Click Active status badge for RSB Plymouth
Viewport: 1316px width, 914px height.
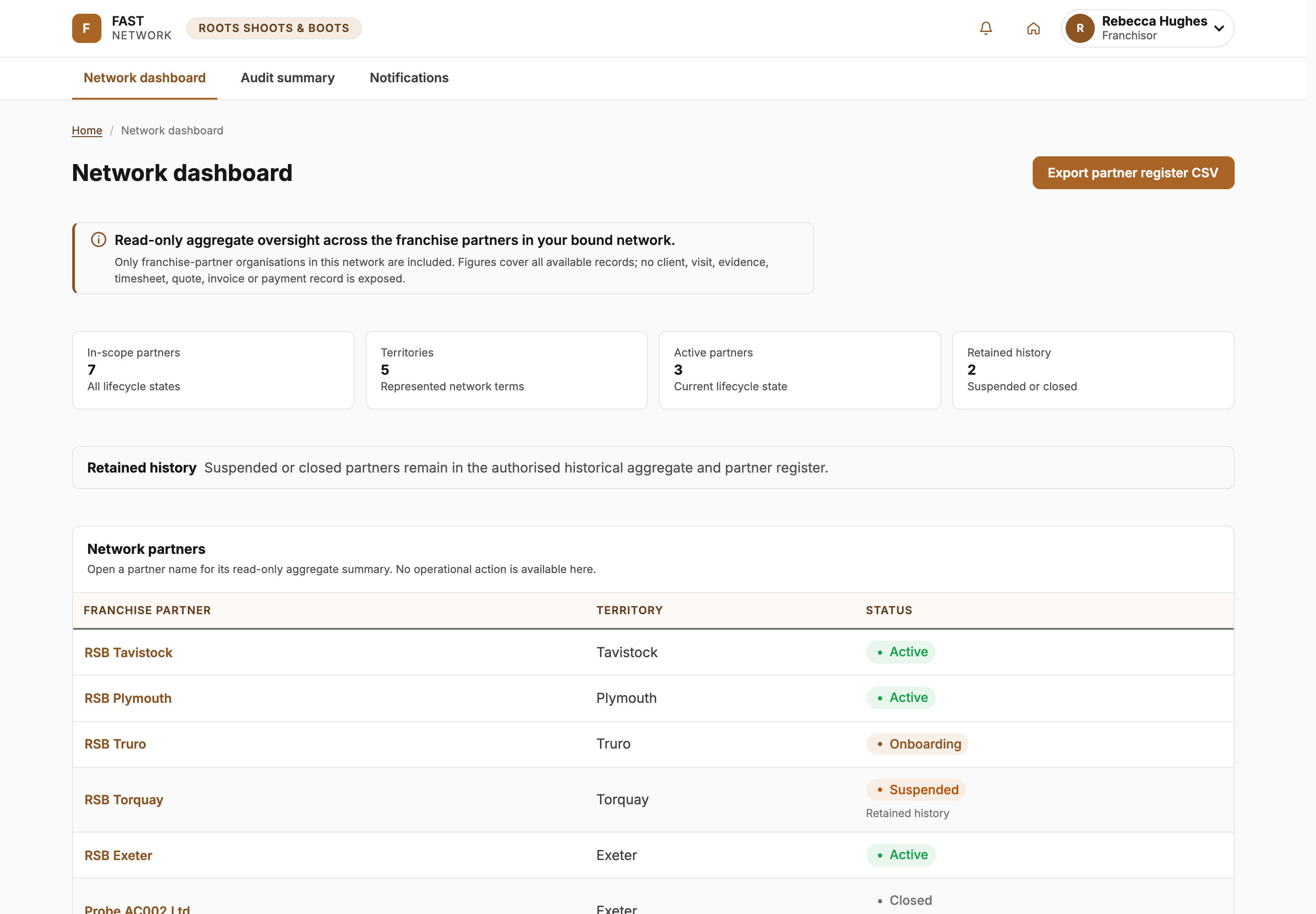pos(901,697)
